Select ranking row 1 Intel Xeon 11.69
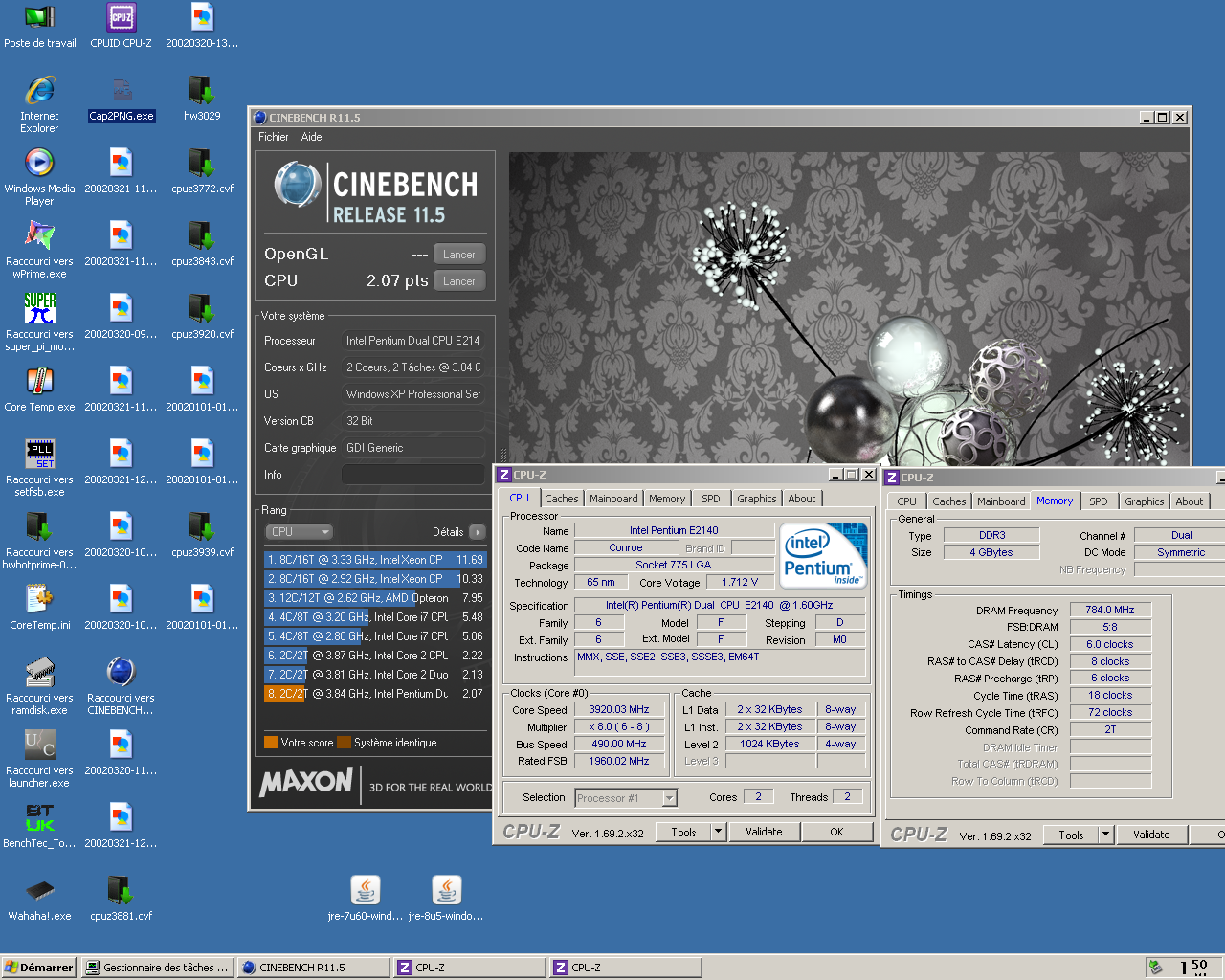Viewport: 1225px width, 980px height. (x=375, y=560)
